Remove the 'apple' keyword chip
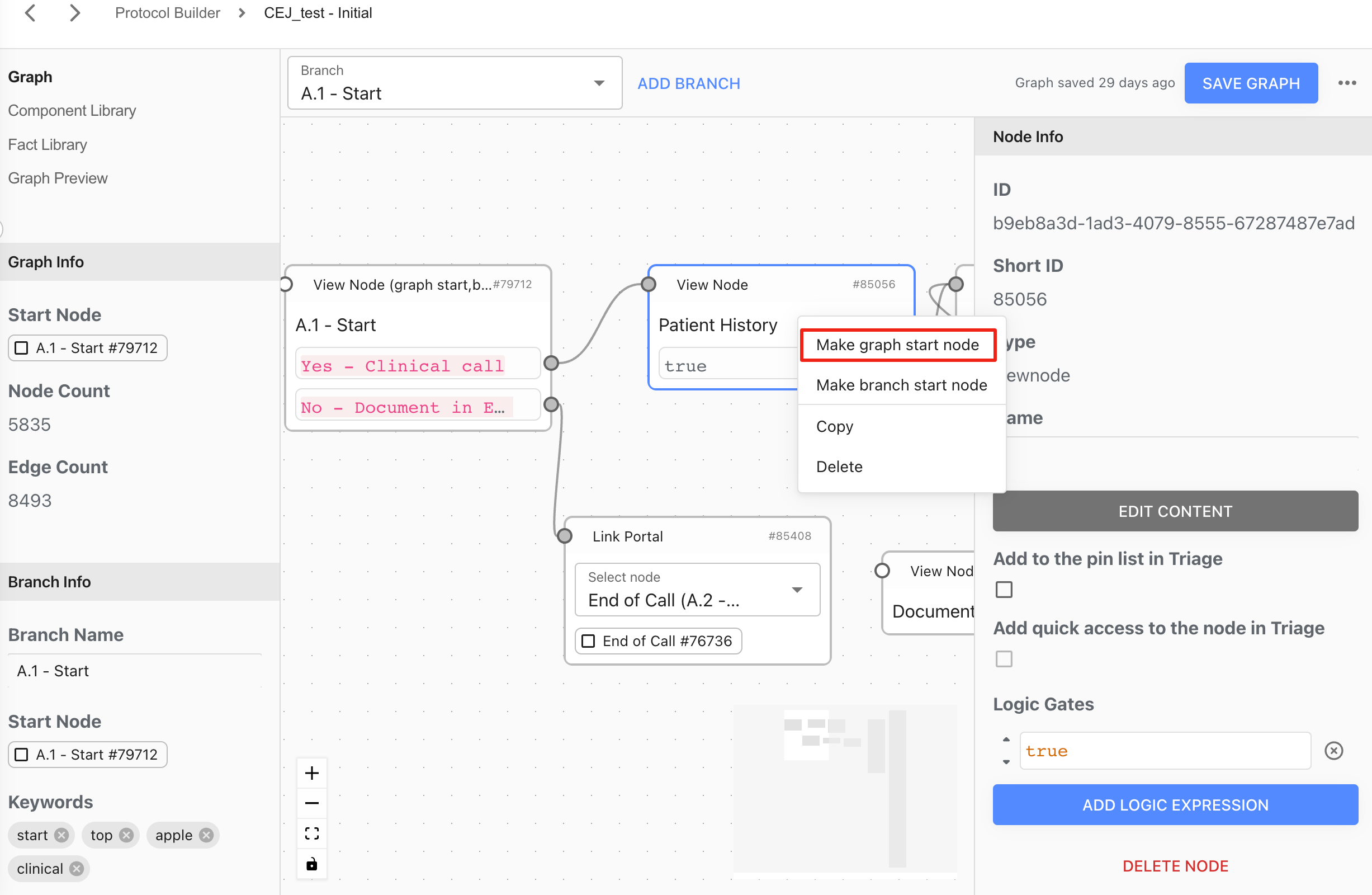Image resolution: width=1372 pixels, height=895 pixels. [x=206, y=835]
